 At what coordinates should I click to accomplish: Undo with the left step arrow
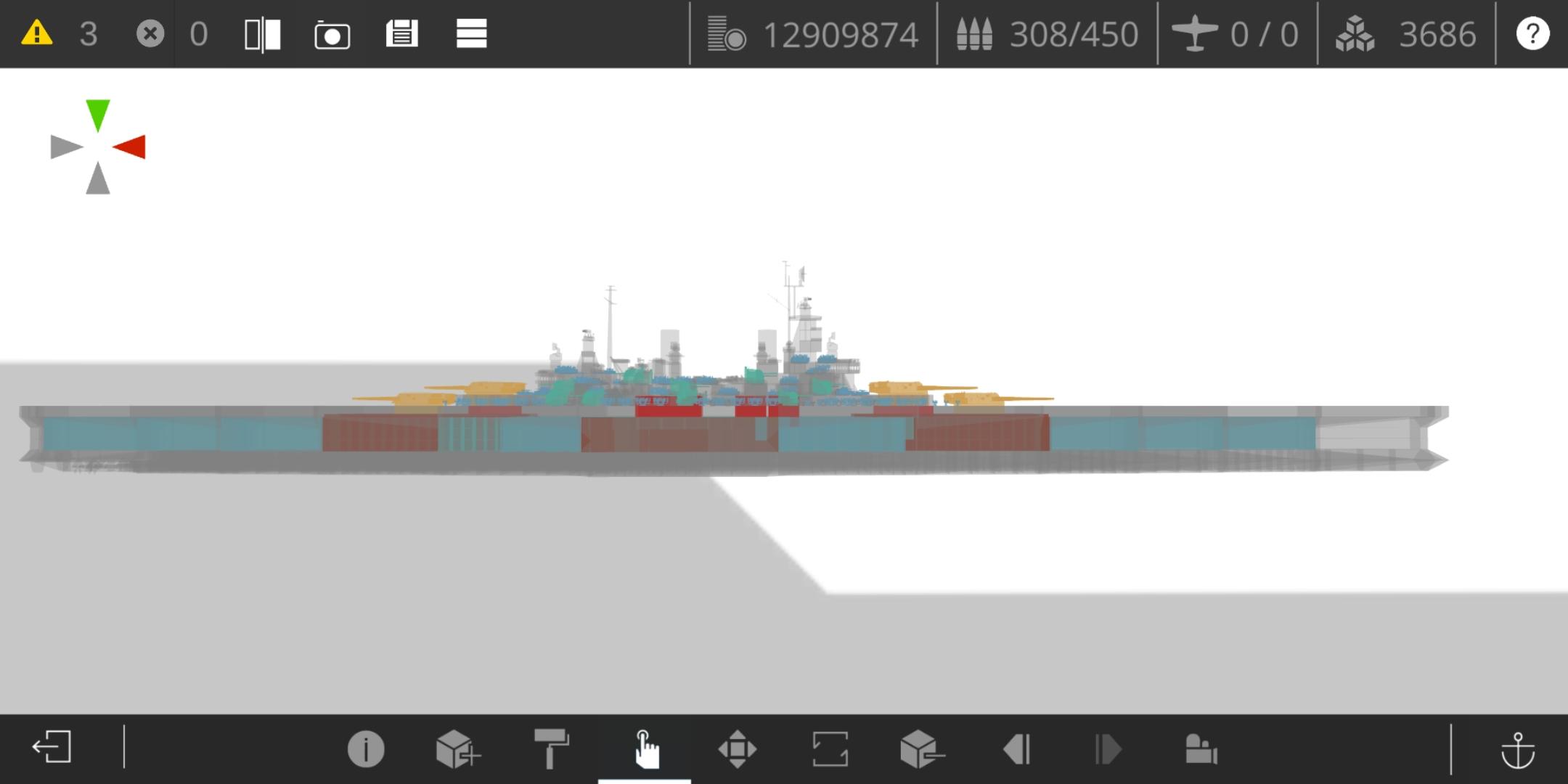(1016, 748)
